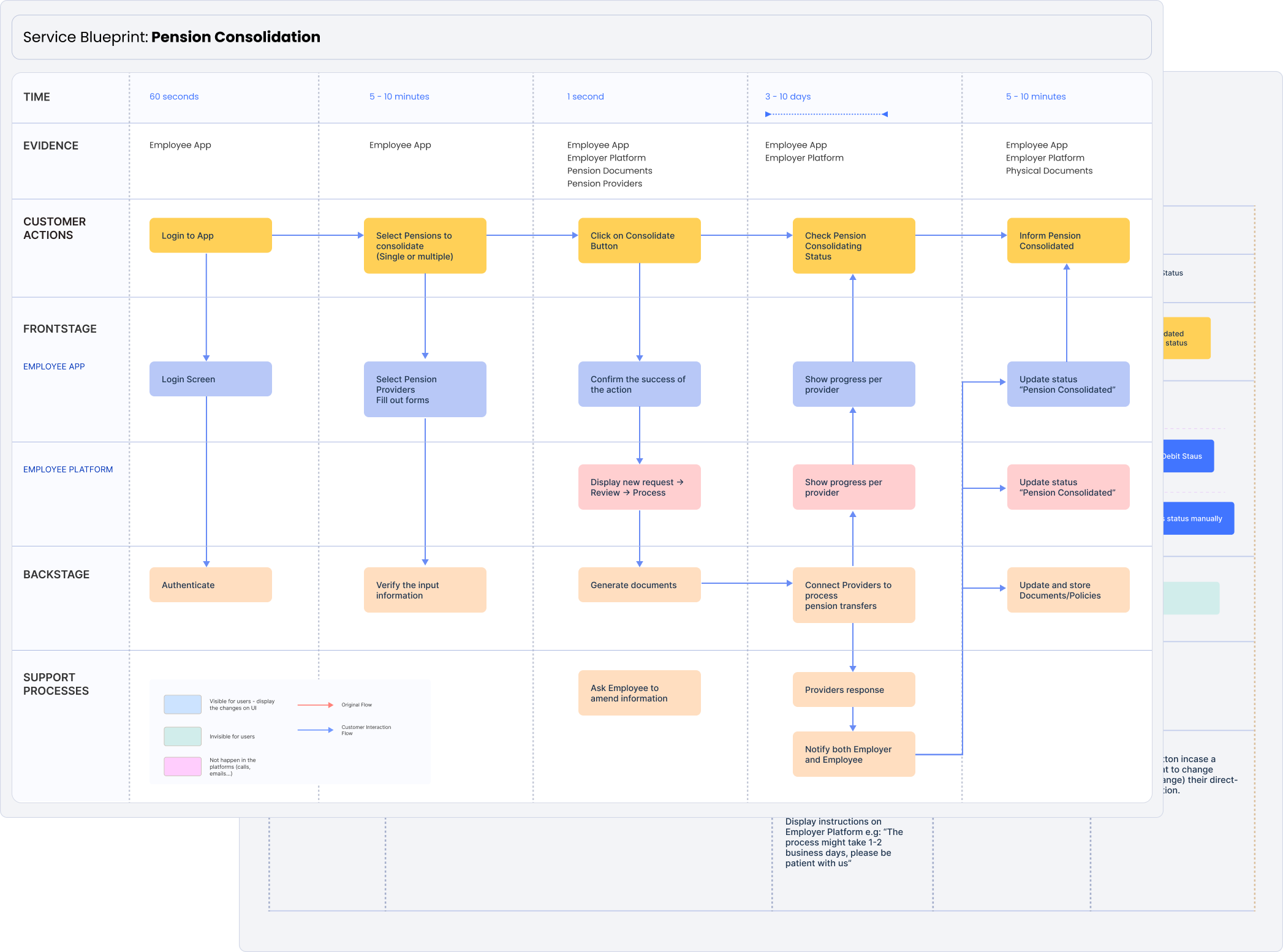Select Ask Employee to amend information
This screenshot has width=1283, height=952.
pos(639,693)
